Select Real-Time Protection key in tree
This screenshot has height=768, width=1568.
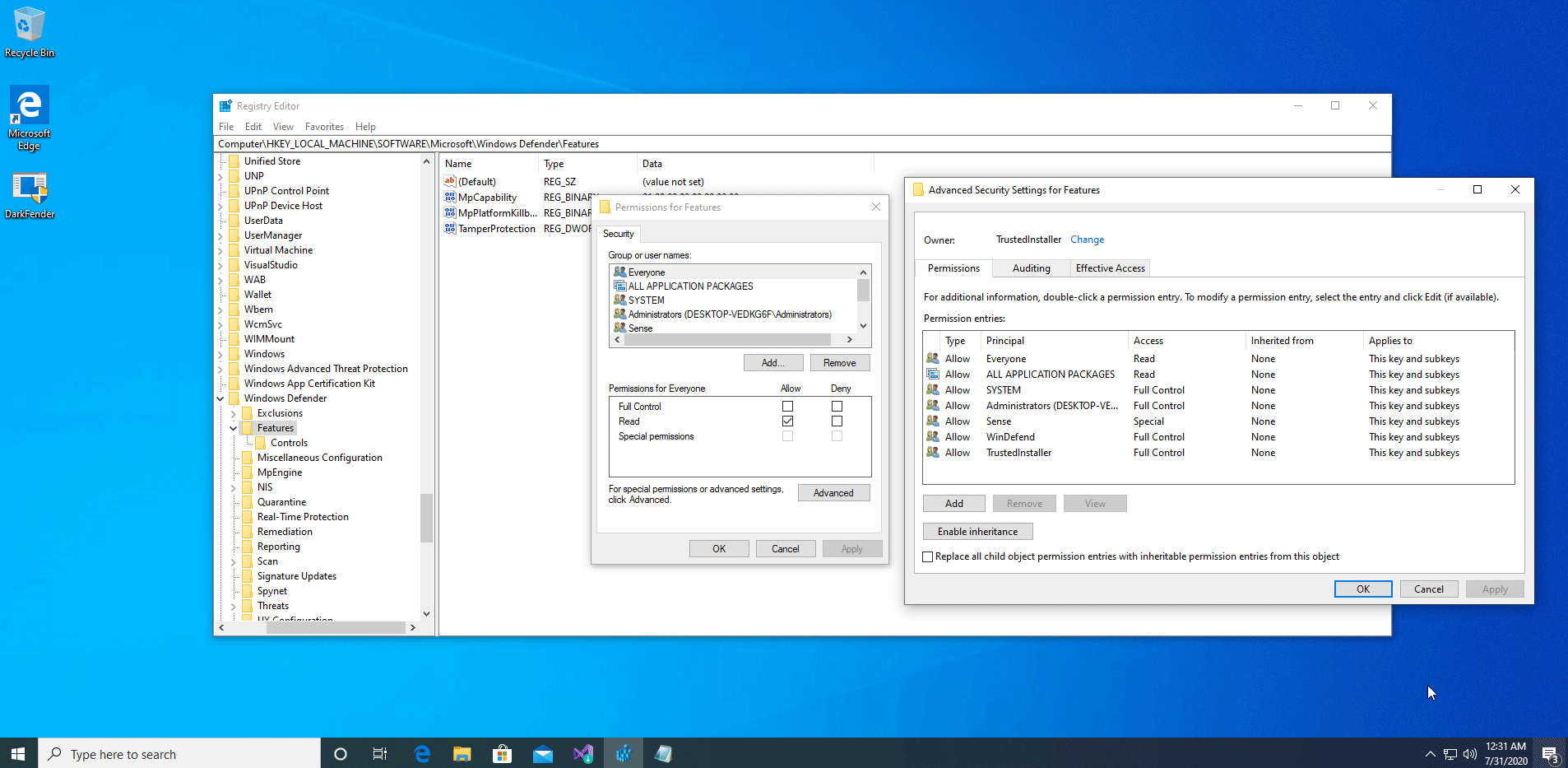tap(303, 517)
